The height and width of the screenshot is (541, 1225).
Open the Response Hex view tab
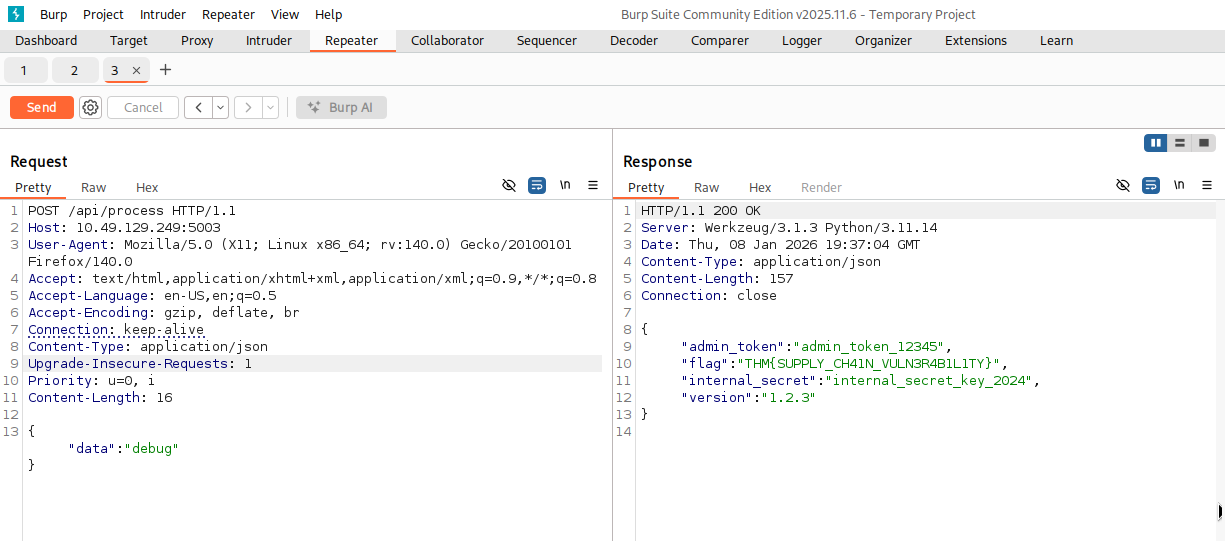tap(760, 187)
